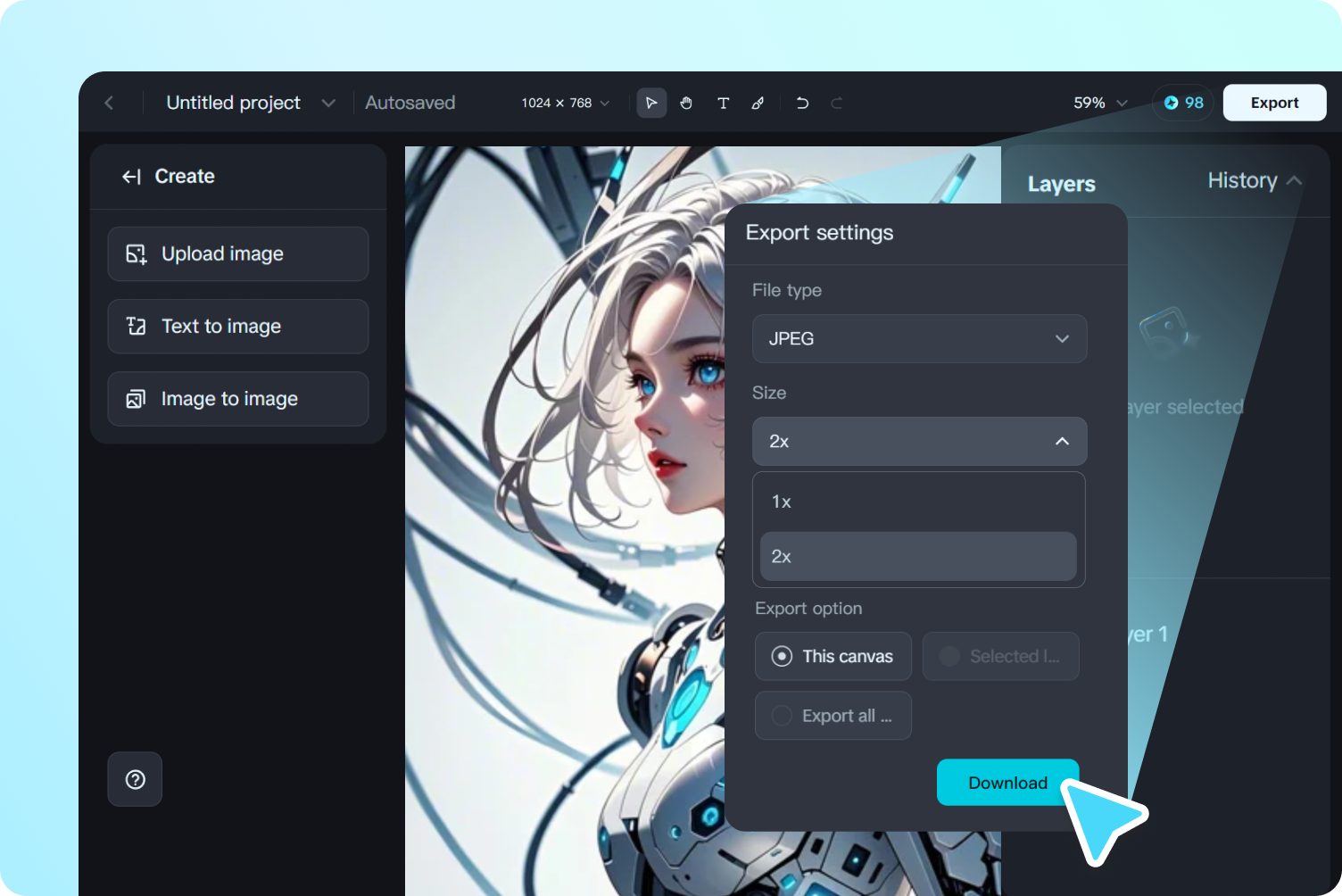Collapse the Size dropdown showing 2x
The image size is (1342, 896).
(x=919, y=441)
